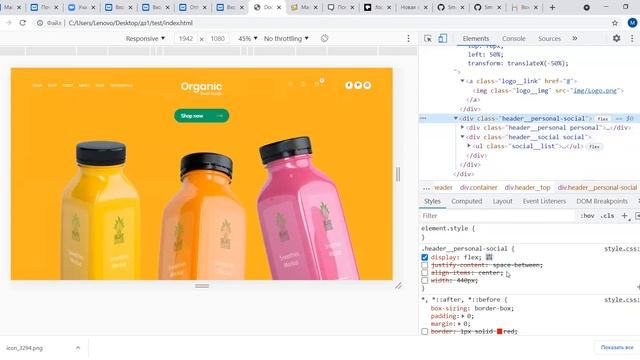View site information icon next to address
This screenshot has width=640, height=360.
40,23
